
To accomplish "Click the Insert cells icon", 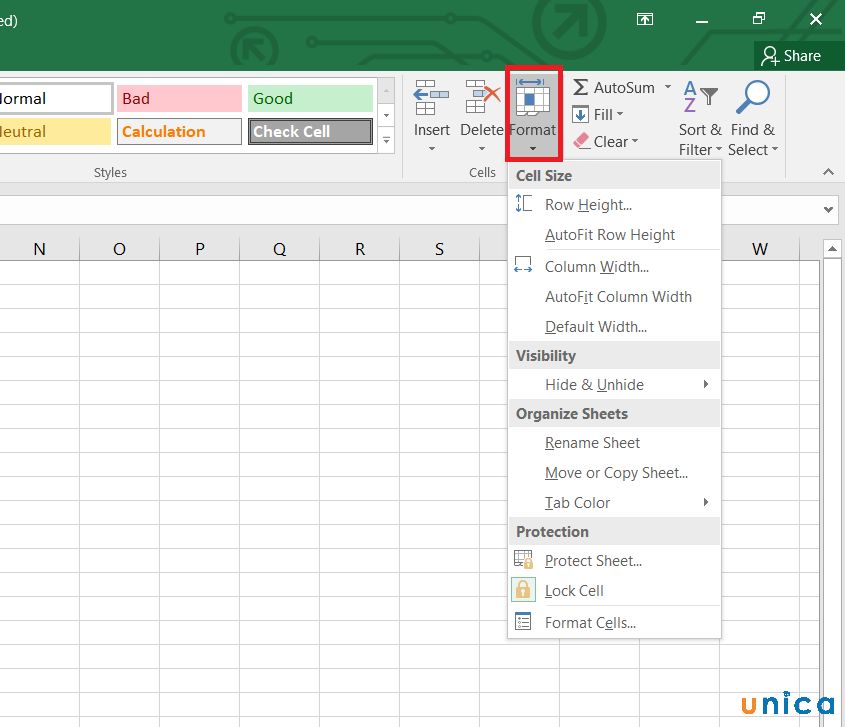I will (x=431, y=97).
